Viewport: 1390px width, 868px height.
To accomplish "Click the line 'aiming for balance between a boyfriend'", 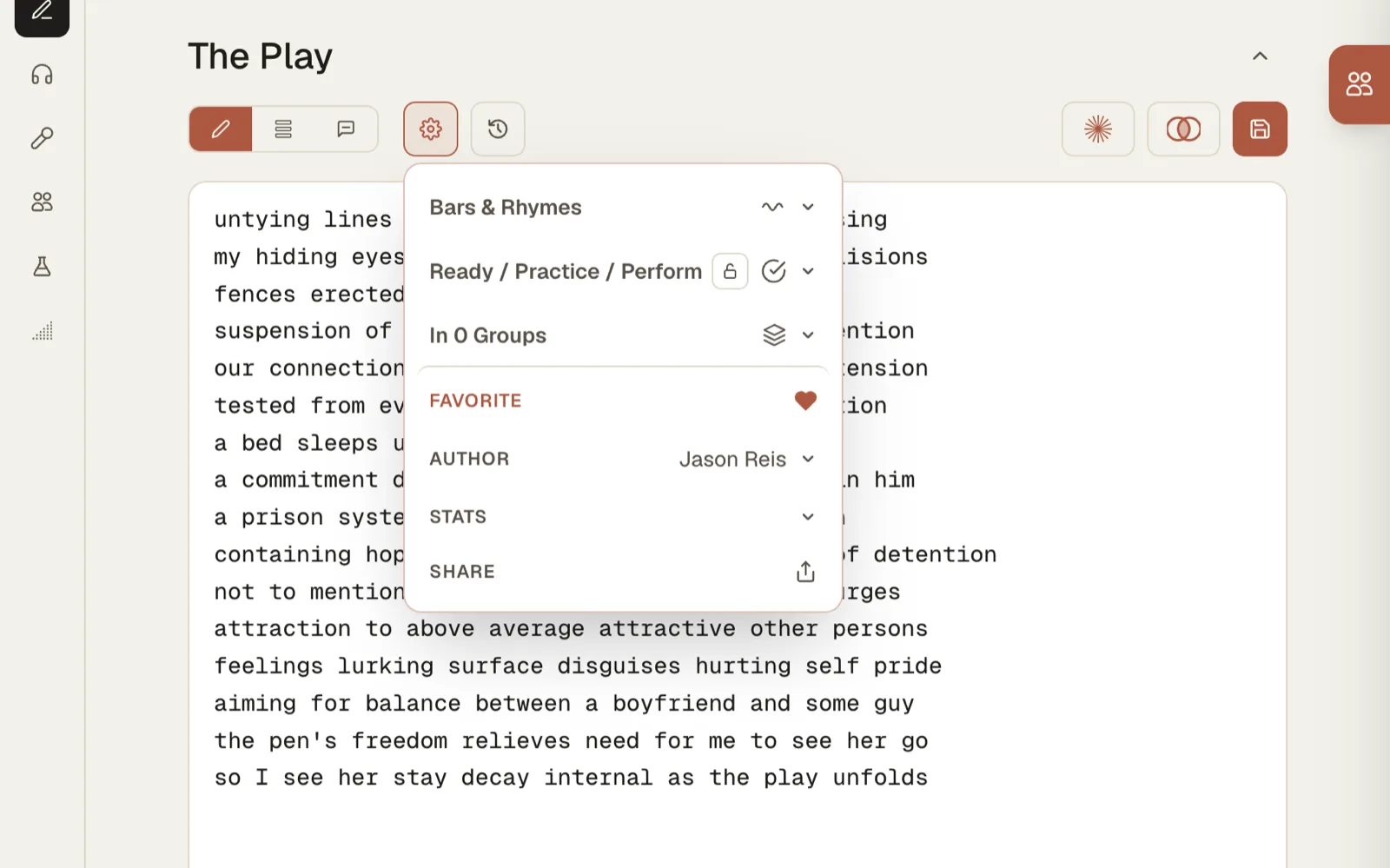I will (564, 703).
